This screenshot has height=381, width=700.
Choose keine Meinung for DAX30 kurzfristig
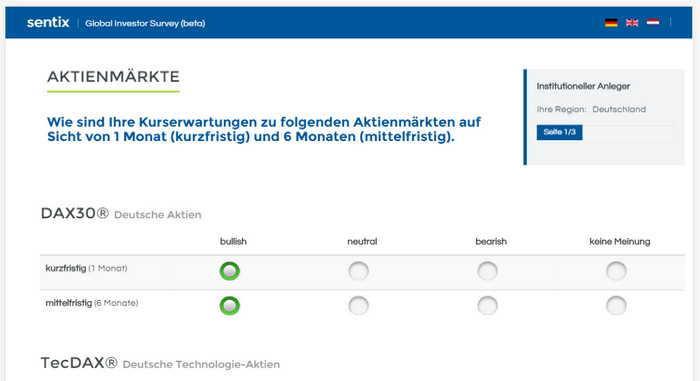[x=616, y=271]
